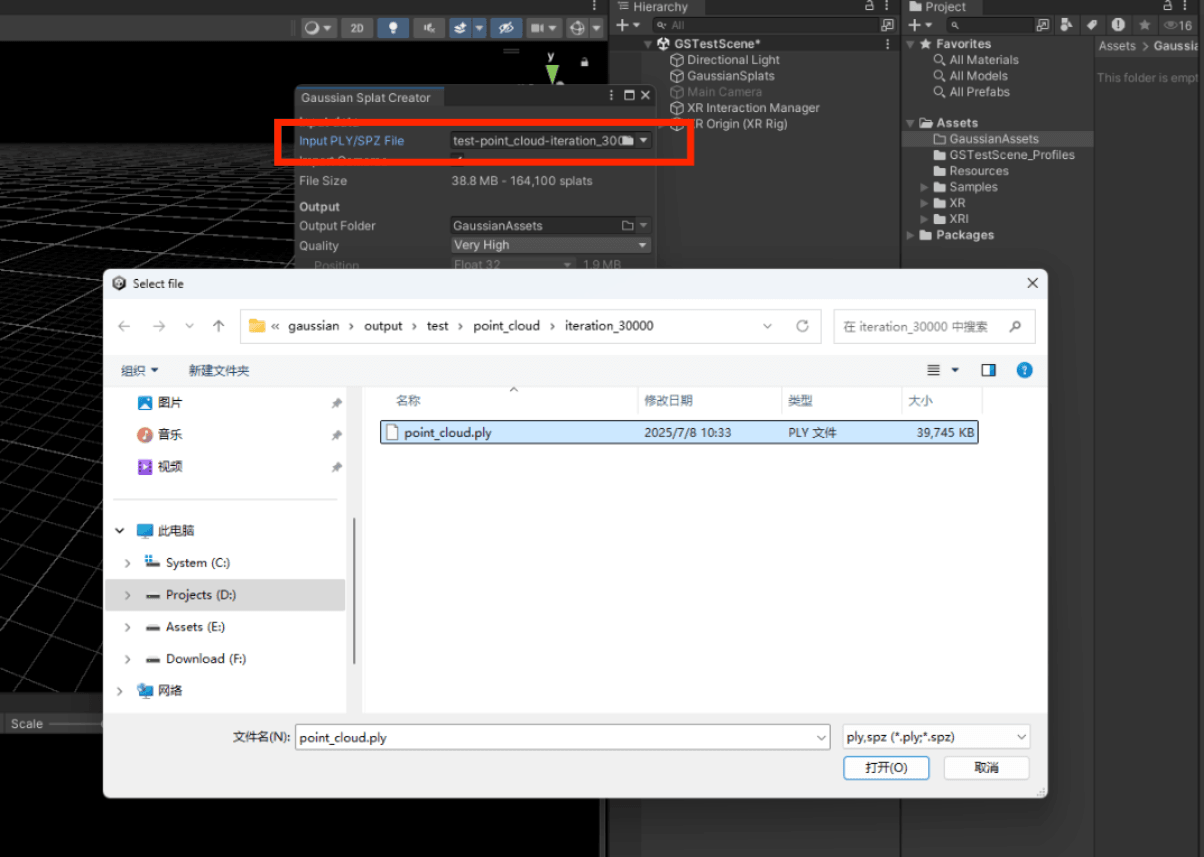
Task: Click the error filter exclamation icon in Project
Action: (x=1118, y=25)
